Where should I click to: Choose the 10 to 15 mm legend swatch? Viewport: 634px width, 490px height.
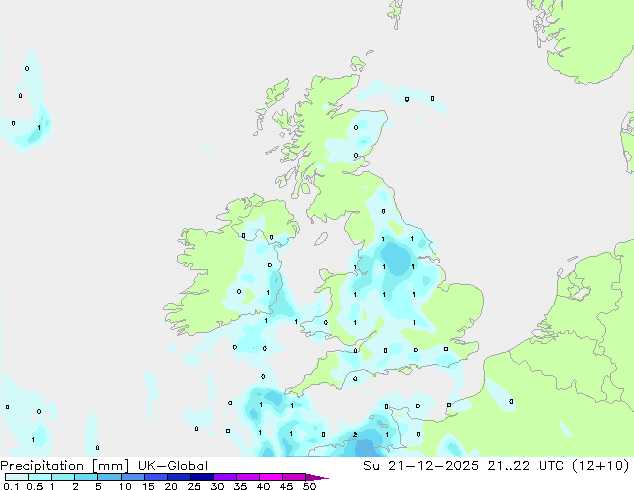coord(132,477)
